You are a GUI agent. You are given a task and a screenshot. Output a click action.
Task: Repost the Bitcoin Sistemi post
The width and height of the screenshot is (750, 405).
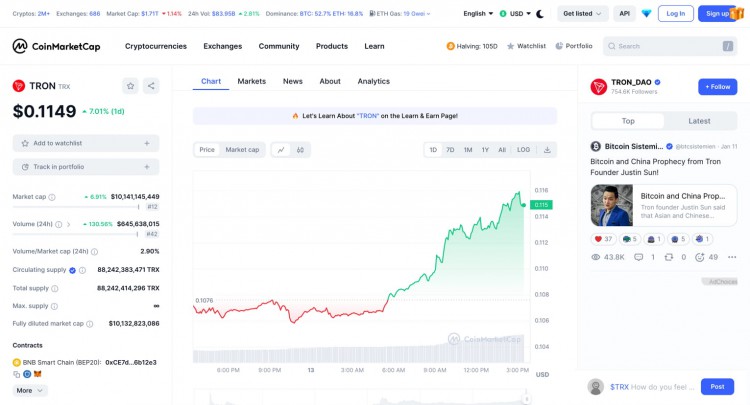[x=669, y=257]
